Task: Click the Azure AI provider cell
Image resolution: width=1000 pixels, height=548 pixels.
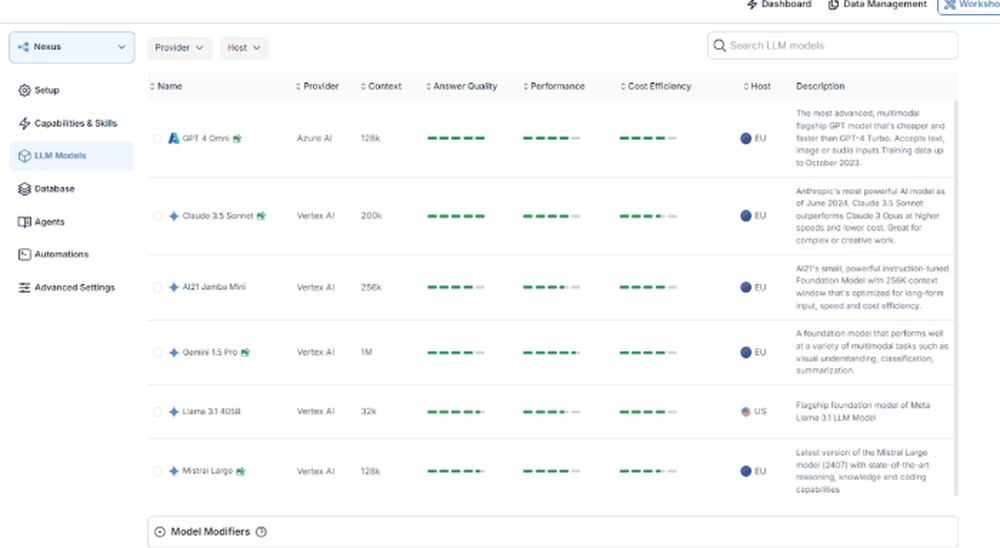Action: click(x=314, y=138)
